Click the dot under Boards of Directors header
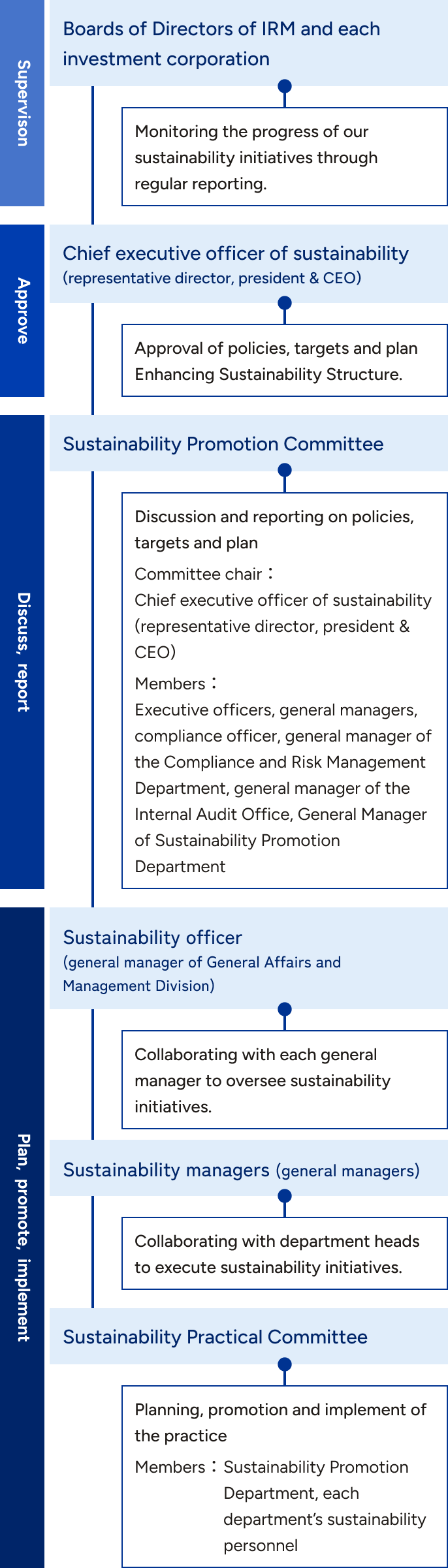448x1568 pixels. (285, 86)
